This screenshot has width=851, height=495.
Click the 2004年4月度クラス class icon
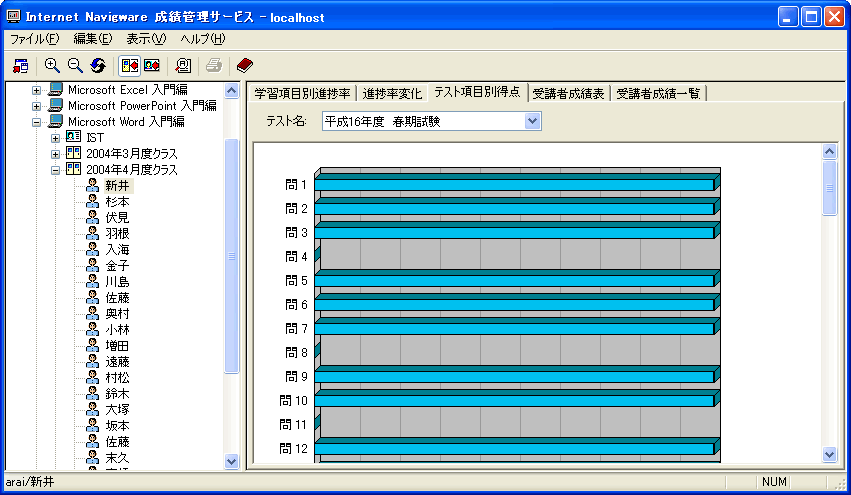pyautogui.click(x=74, y=169)
